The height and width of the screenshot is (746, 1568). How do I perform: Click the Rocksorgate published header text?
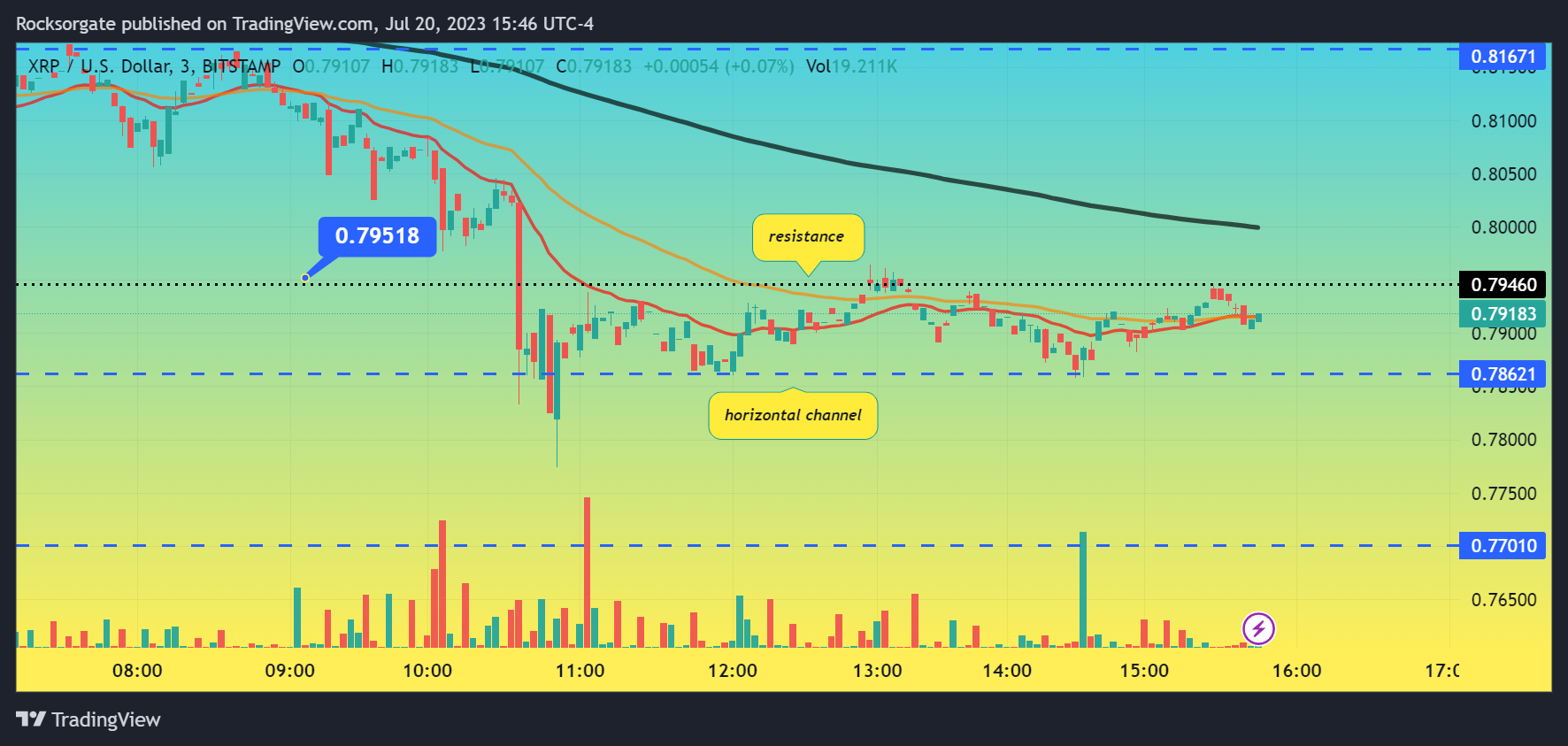(x=304, y=24)
